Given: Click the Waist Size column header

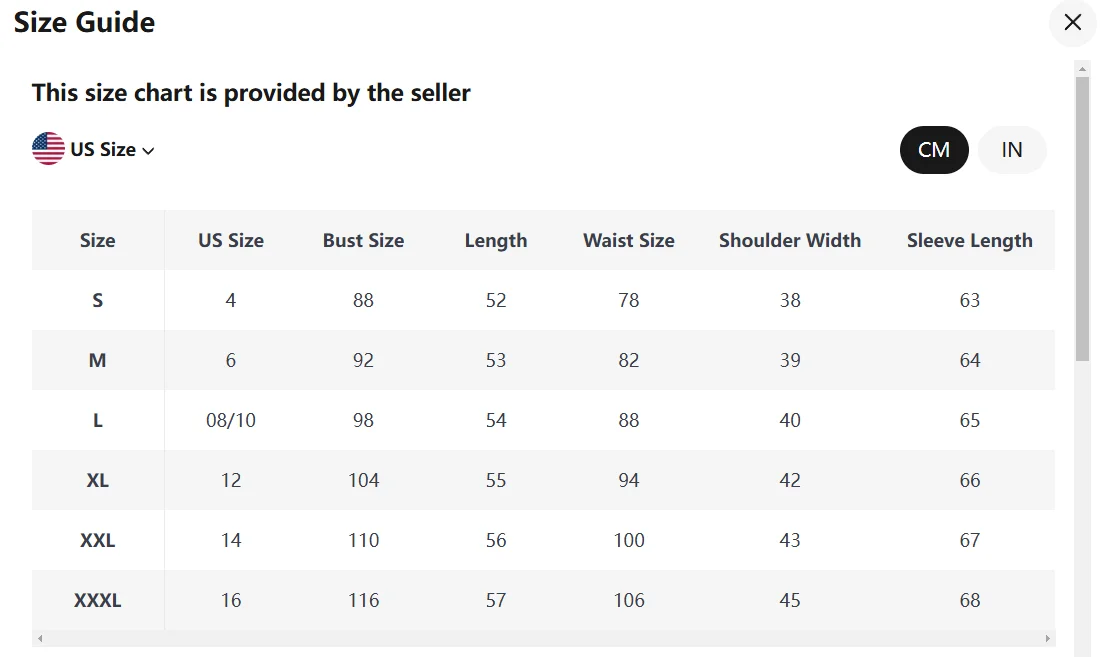Looking at the screenshot, I should [629, 240].
